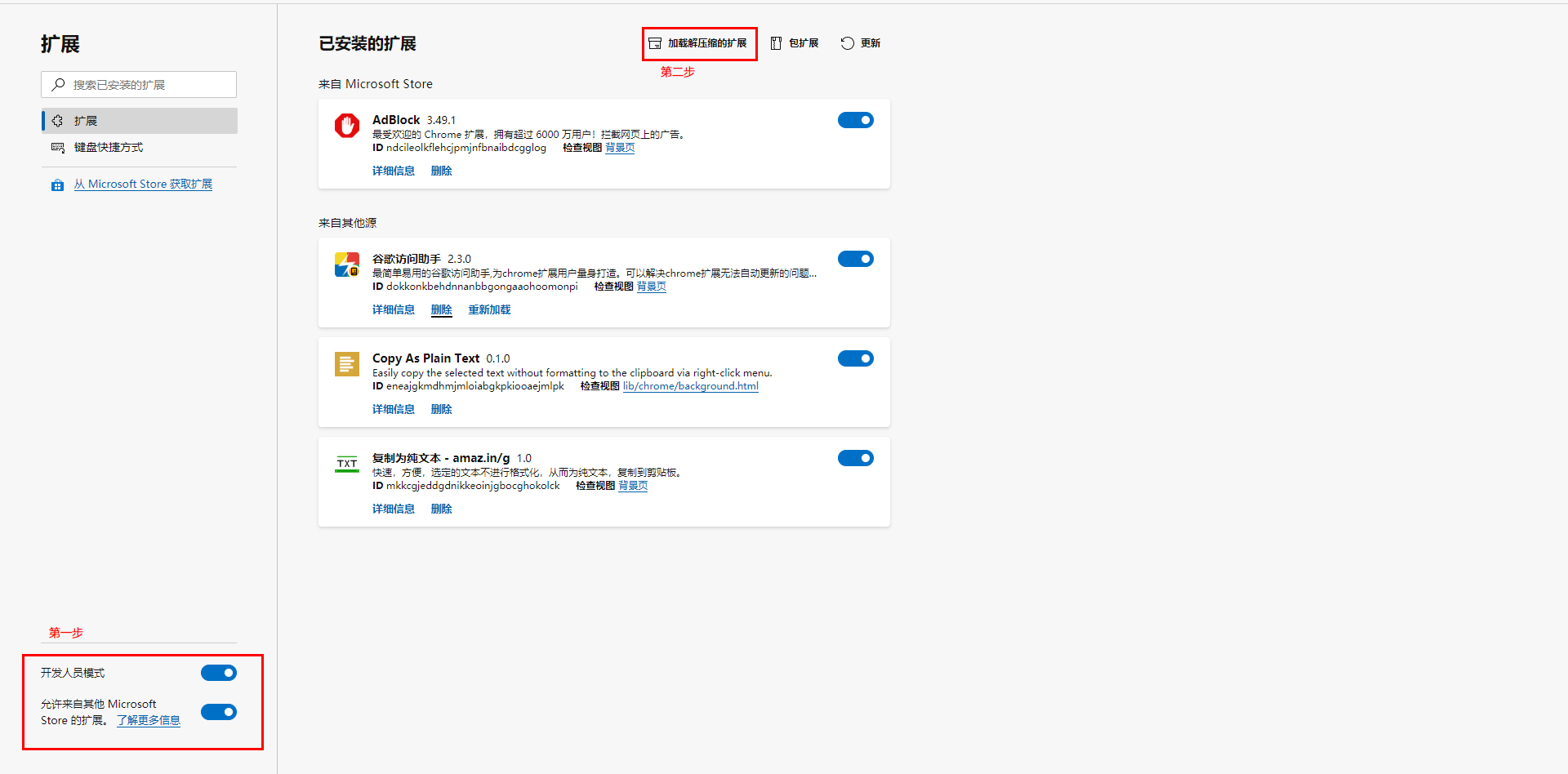Click ID dokkonkbehdnnanbbgongaaohoomonpi
The image size is (1568, 774).
pos(475,287)
